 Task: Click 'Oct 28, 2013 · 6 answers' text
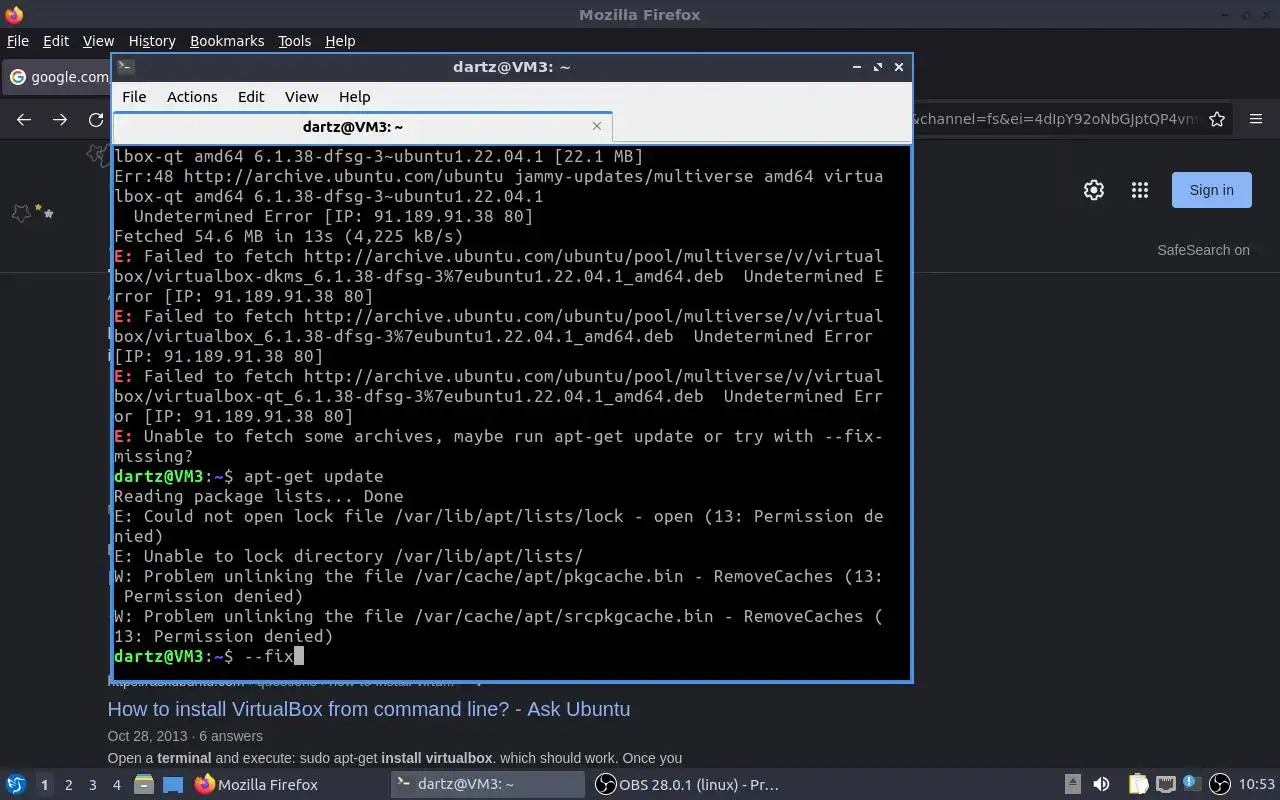tap(185, 736)
